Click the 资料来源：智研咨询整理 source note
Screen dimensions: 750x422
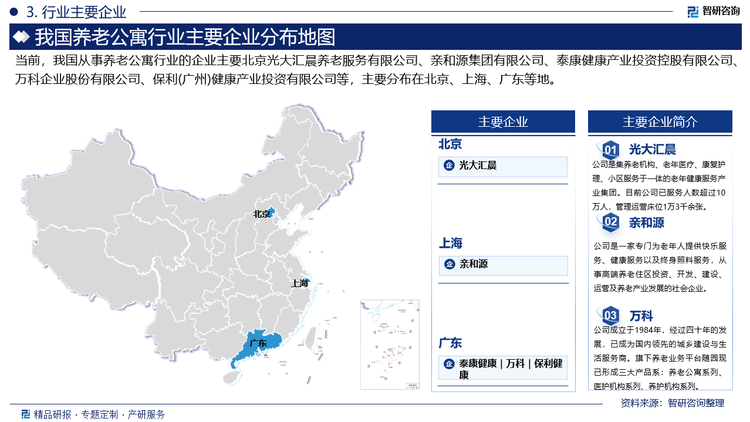tap(673, 403)
